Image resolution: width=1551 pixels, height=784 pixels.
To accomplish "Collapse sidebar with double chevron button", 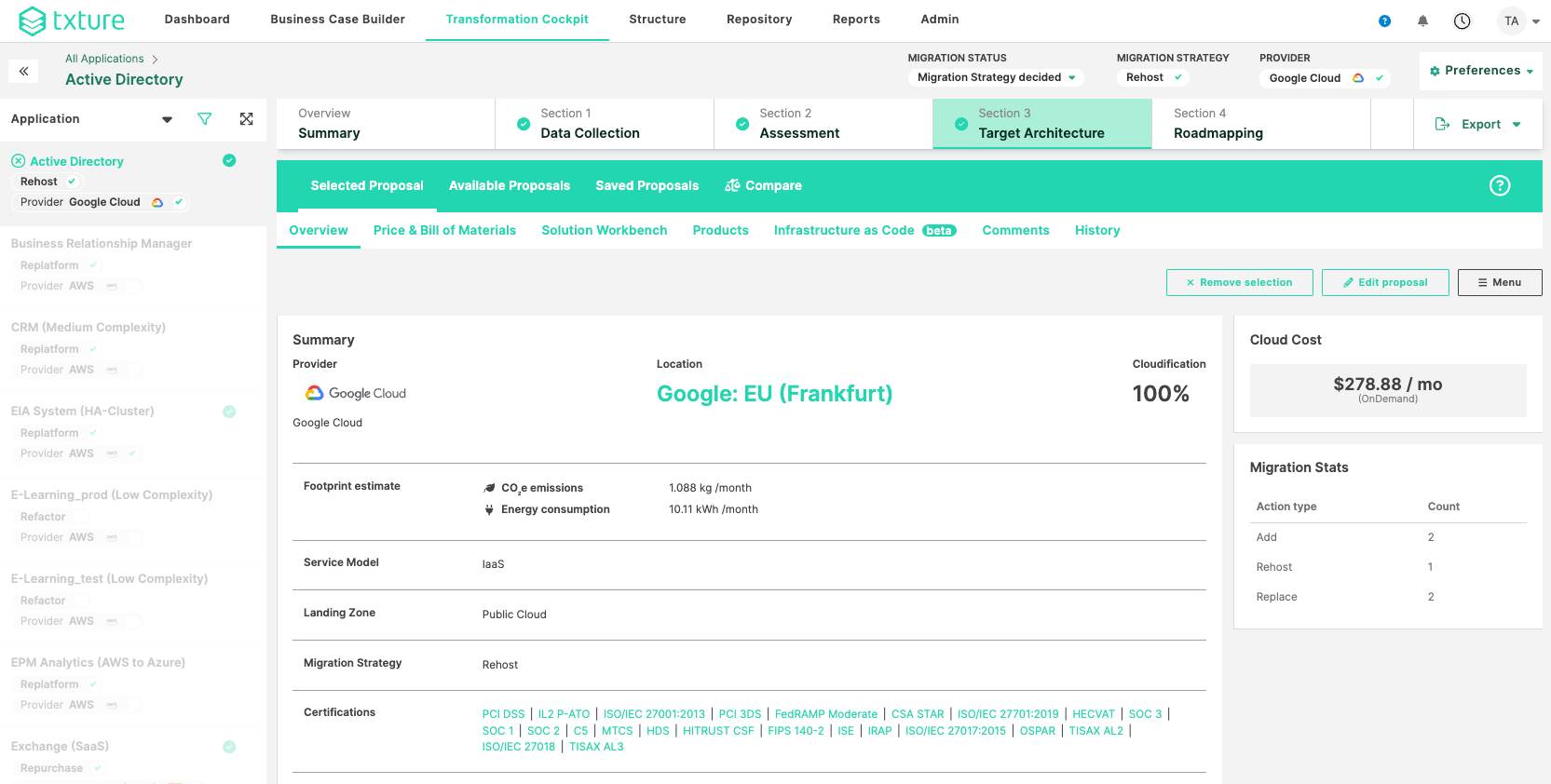I will pyautogui.click(x=23, y=71).
